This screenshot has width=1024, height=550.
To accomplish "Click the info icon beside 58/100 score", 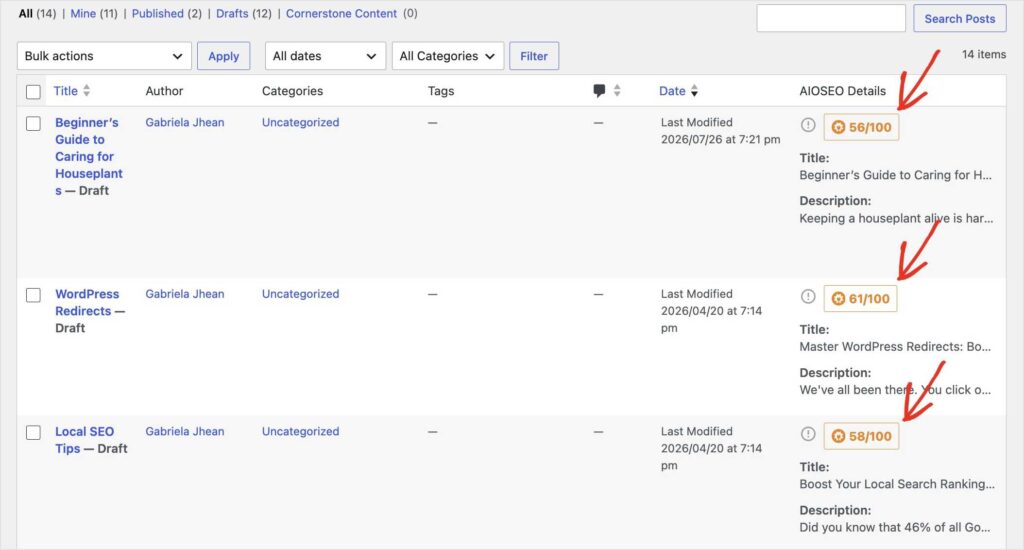I will [x=808, y=434].
